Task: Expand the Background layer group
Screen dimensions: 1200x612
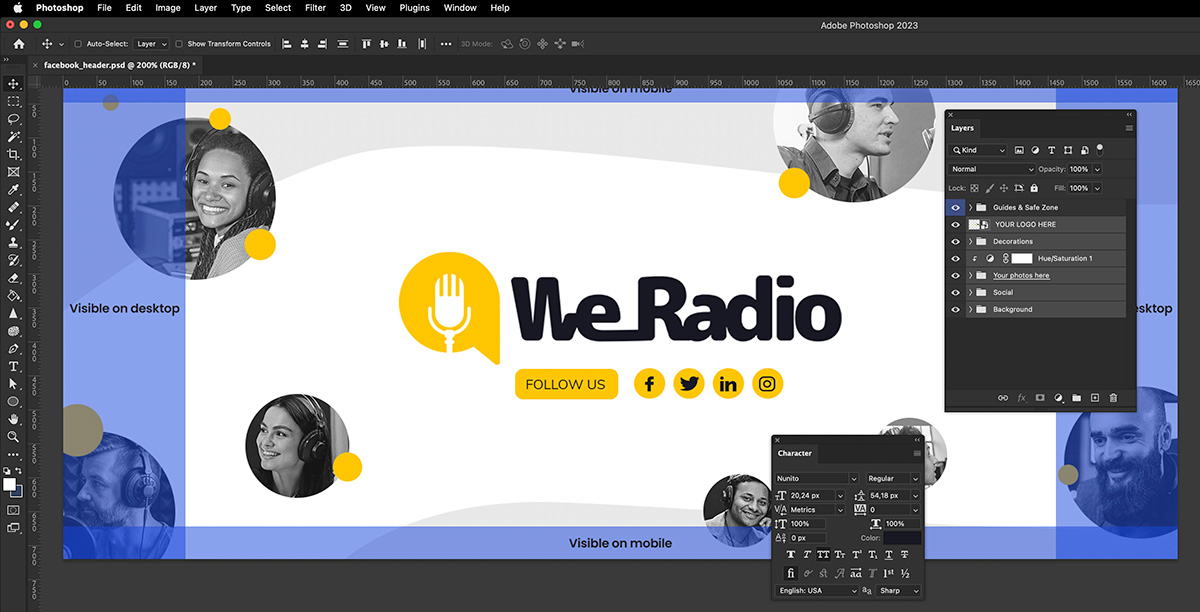Action: click(970, 310)
